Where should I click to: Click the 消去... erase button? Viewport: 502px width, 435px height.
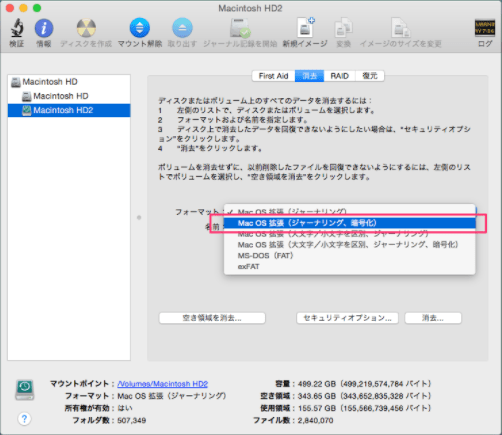point(433,318)
